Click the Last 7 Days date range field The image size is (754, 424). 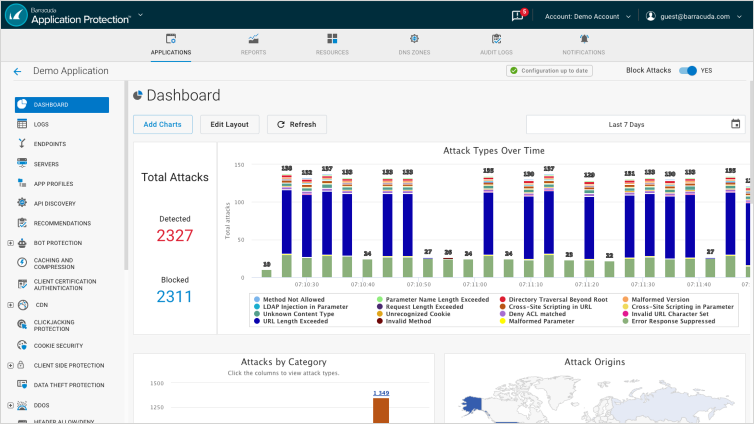[626, 124]
